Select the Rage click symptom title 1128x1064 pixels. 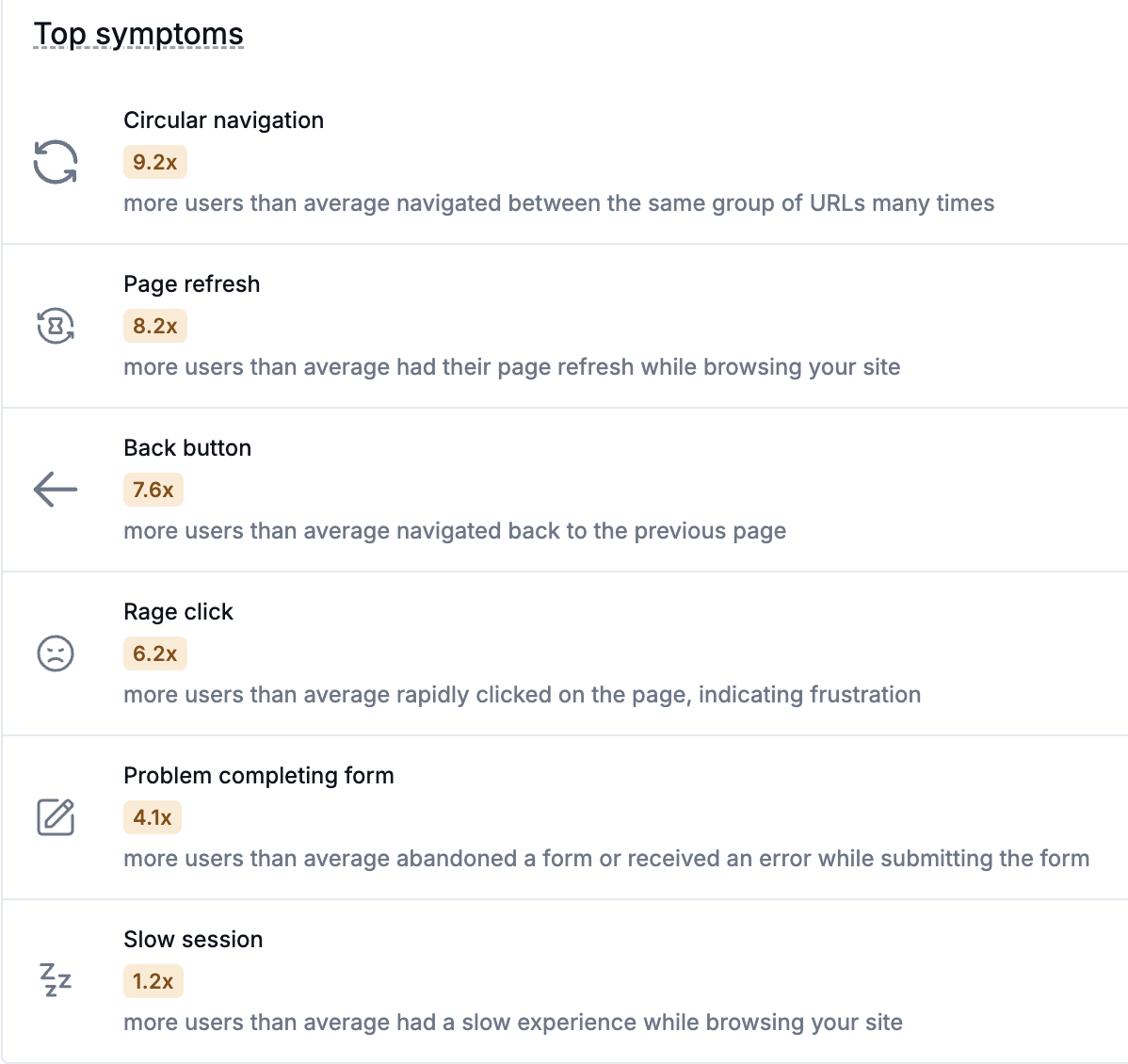pos(178,612)
